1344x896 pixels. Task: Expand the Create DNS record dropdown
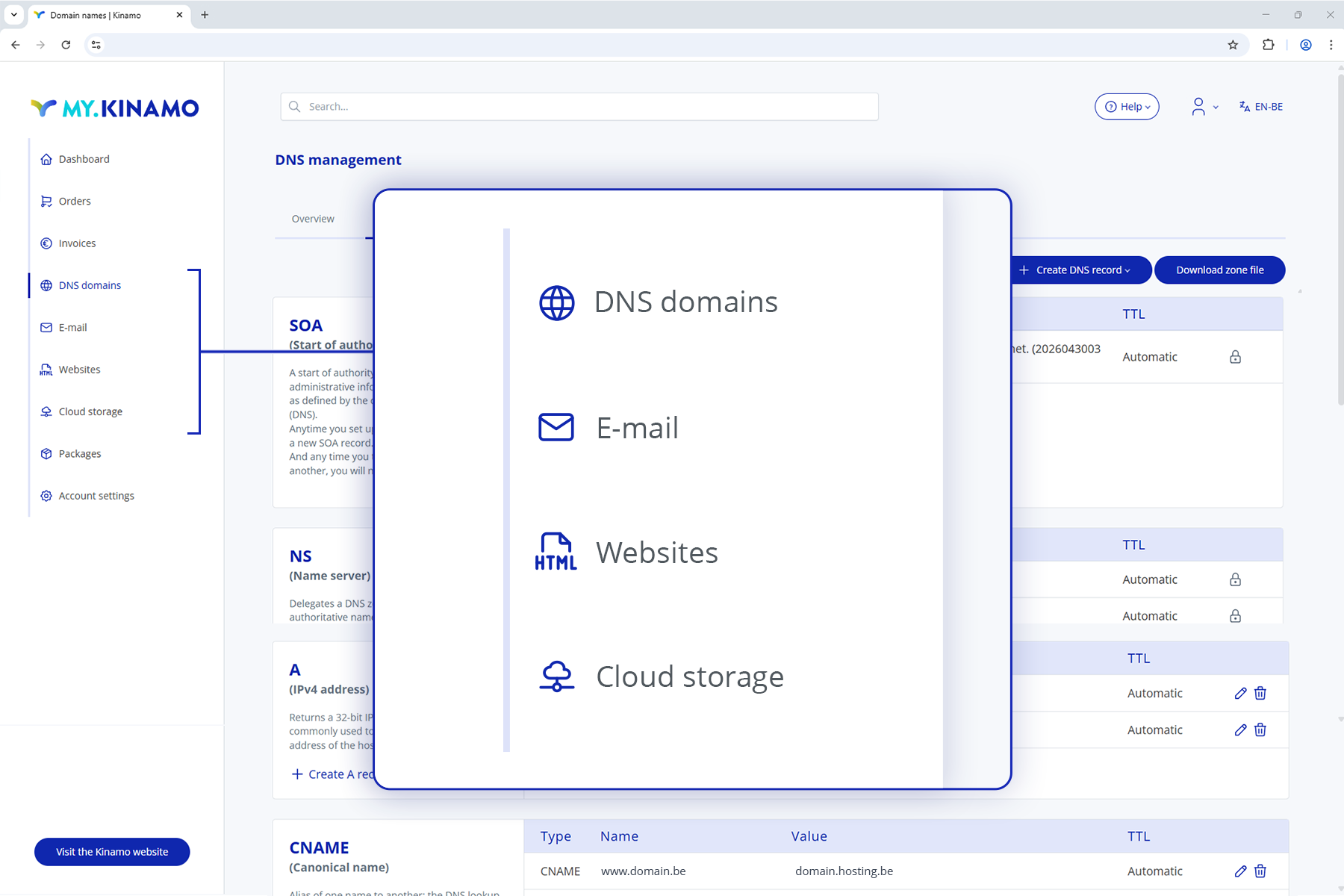(x=1081, y=270)
